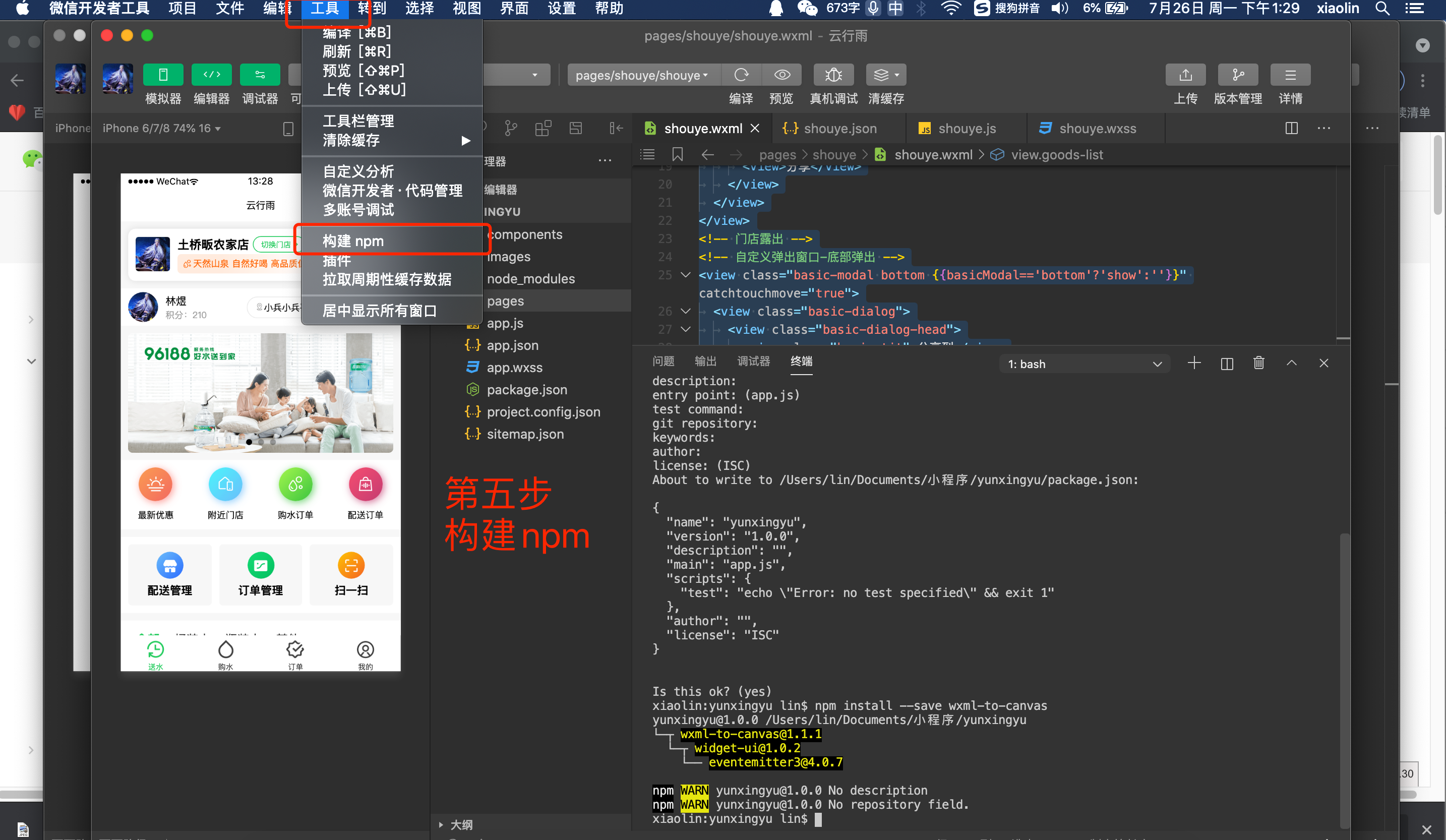The height and width of the screenshot is (840, 1446).
Task: Click the 真机调试 bug icon
Action: [833, 75]
